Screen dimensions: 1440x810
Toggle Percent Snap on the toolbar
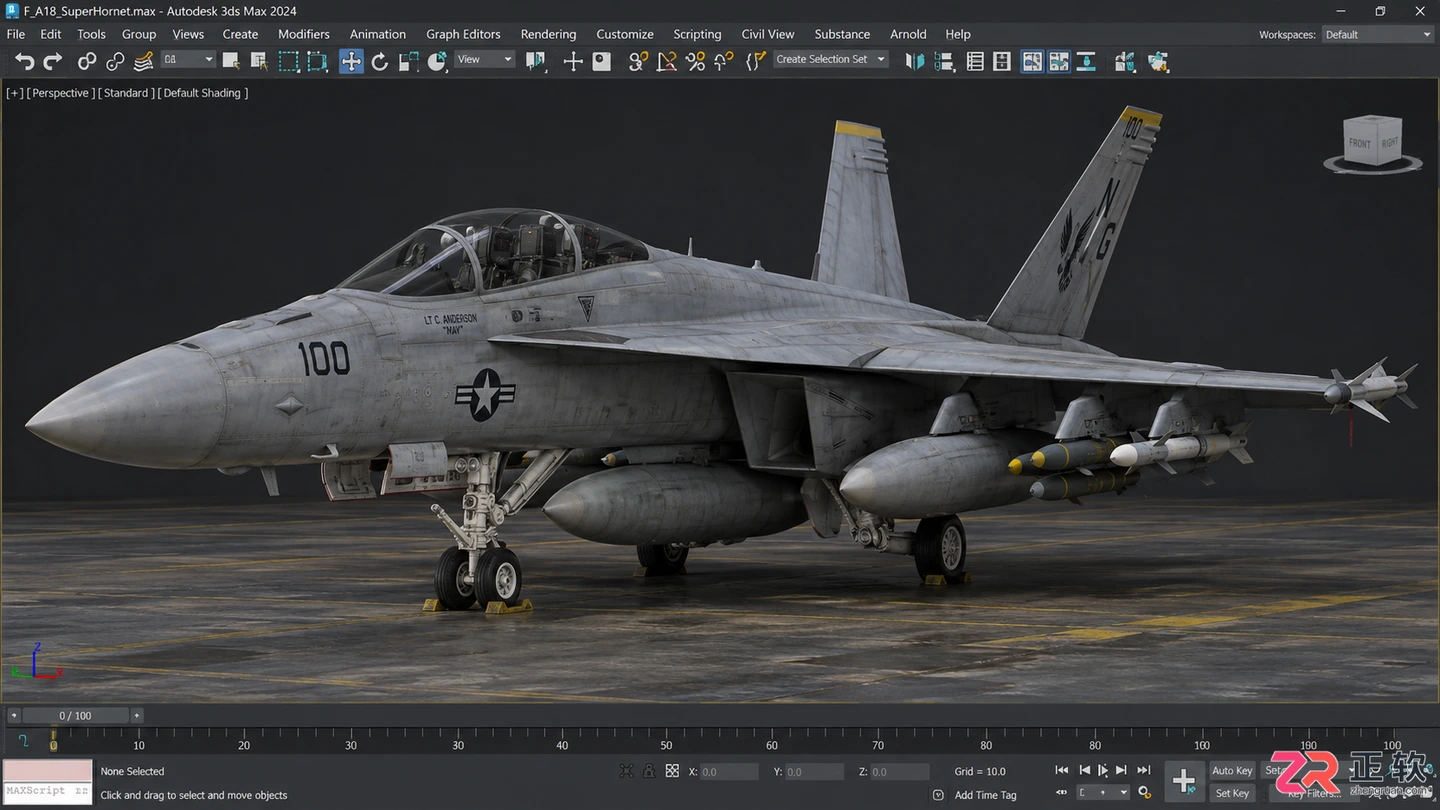click(x=696, y=61)
